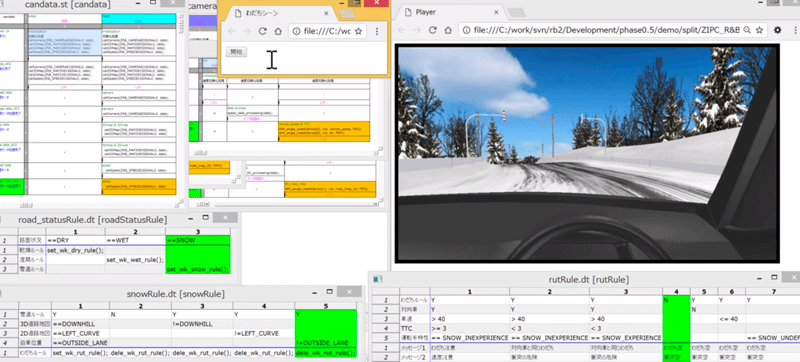The height and width of the screenshot is (362, 800).
Task: Select ==OUTSIDE_LANE cell in snowRule table
Action: click(x=80, y=343)
